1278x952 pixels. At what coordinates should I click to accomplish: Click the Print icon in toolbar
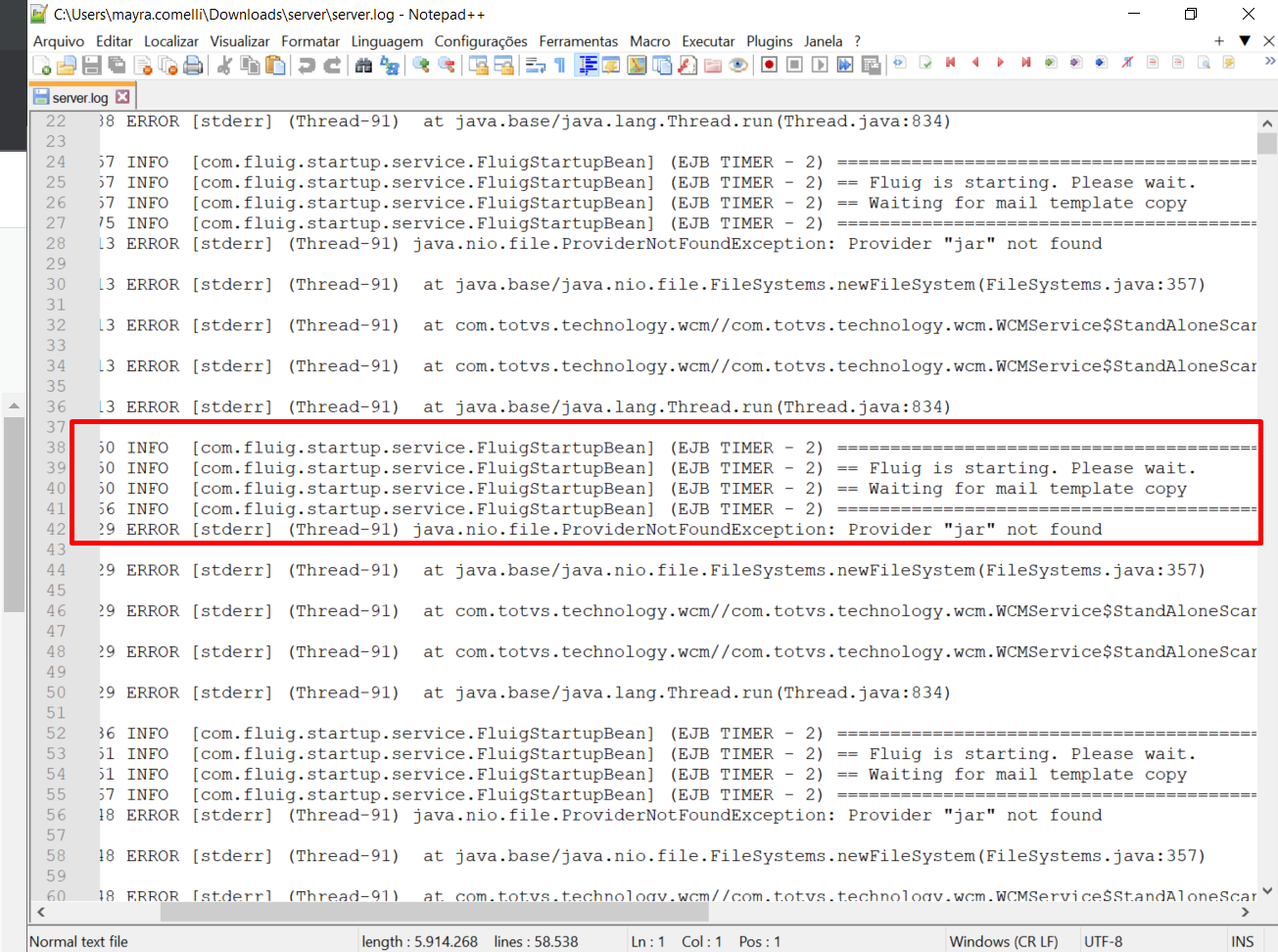[x=194, y=66]
